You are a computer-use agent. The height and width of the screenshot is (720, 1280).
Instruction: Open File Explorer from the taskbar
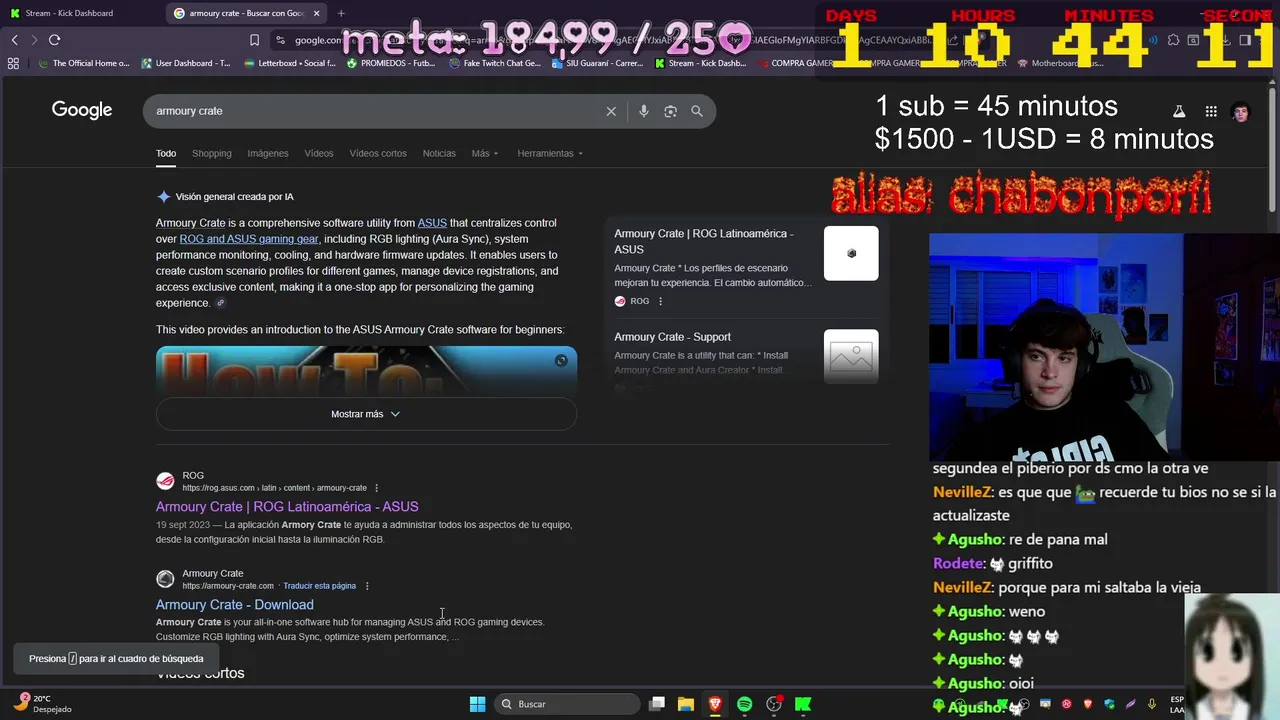click(x=686, y=704)
